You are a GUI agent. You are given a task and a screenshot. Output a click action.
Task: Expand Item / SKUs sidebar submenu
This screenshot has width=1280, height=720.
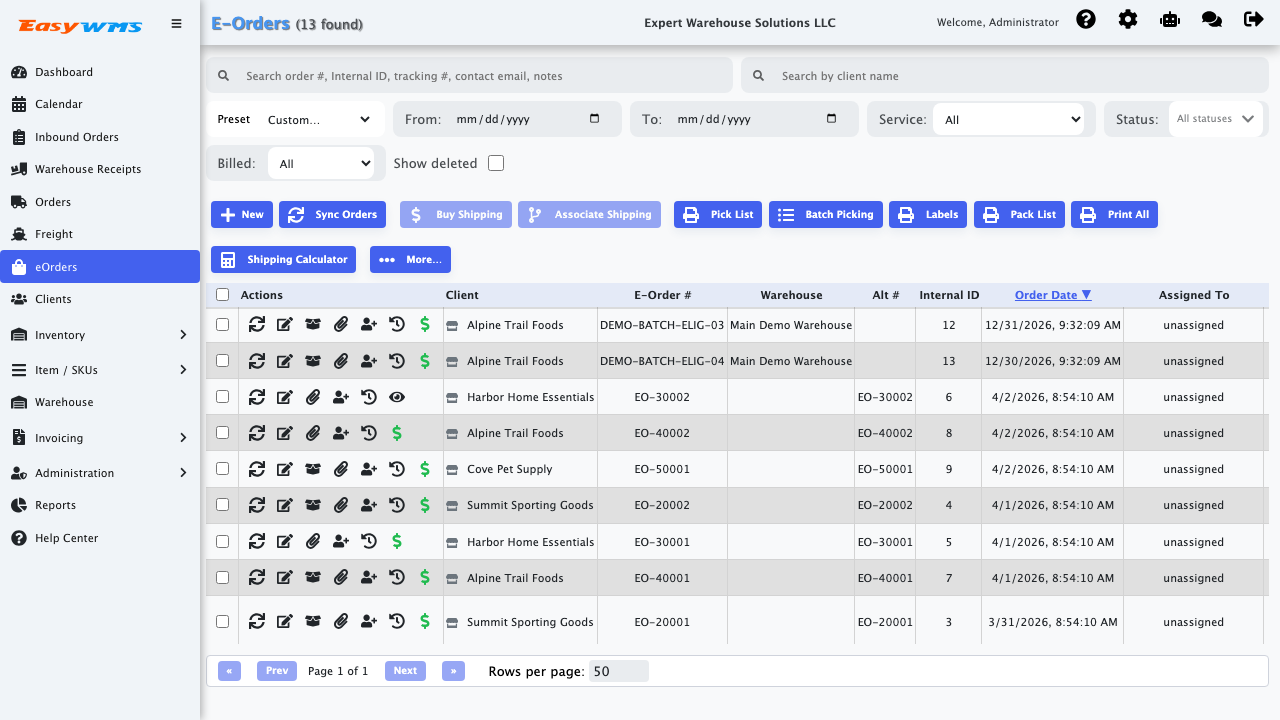coord(100,370)
